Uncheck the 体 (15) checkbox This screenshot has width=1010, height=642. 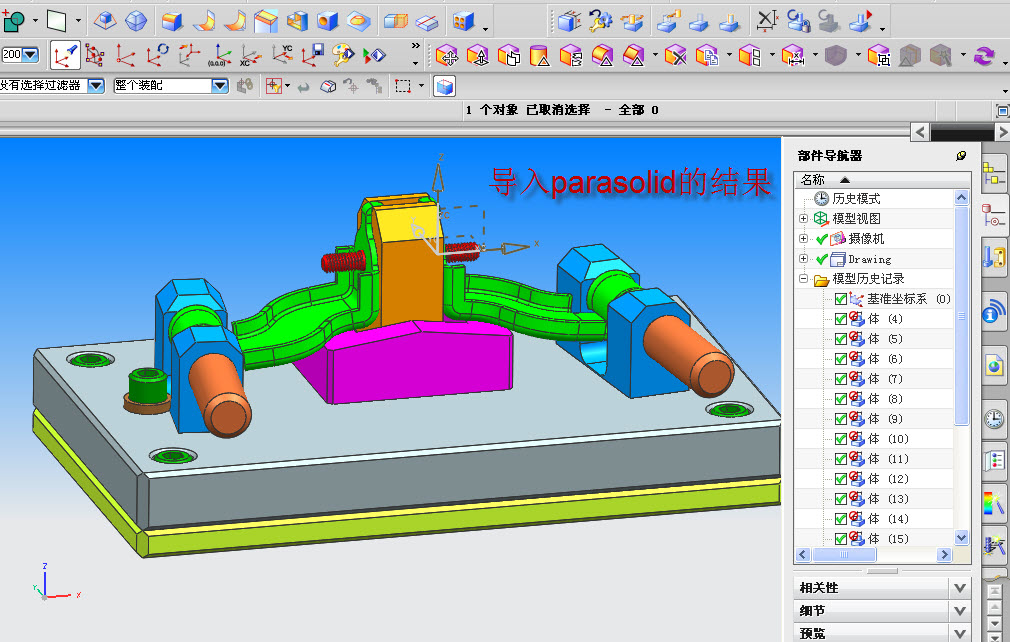pyautogui.click(x=841, y=538)
